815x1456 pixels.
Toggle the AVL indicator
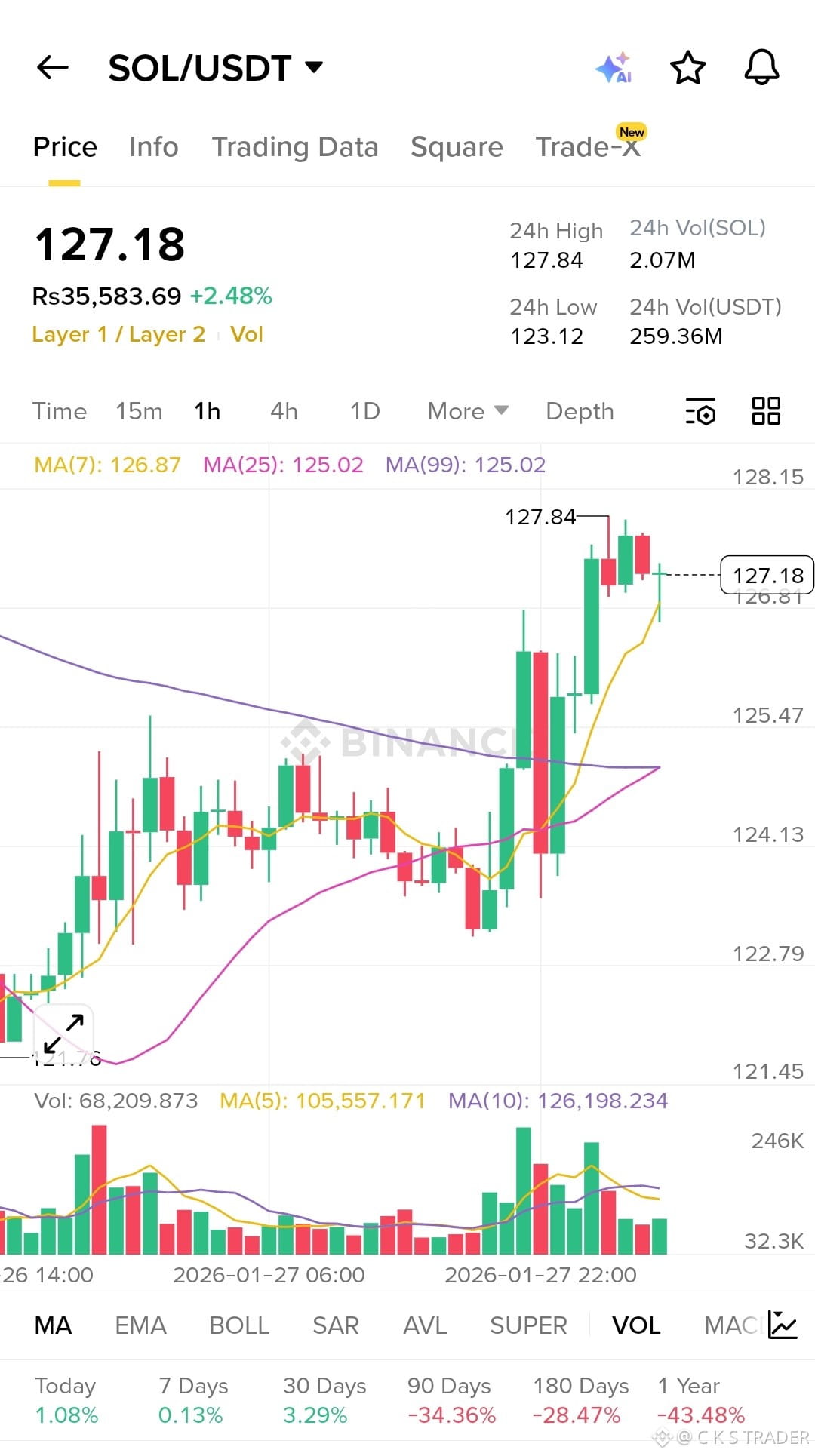pos(425,1325)
